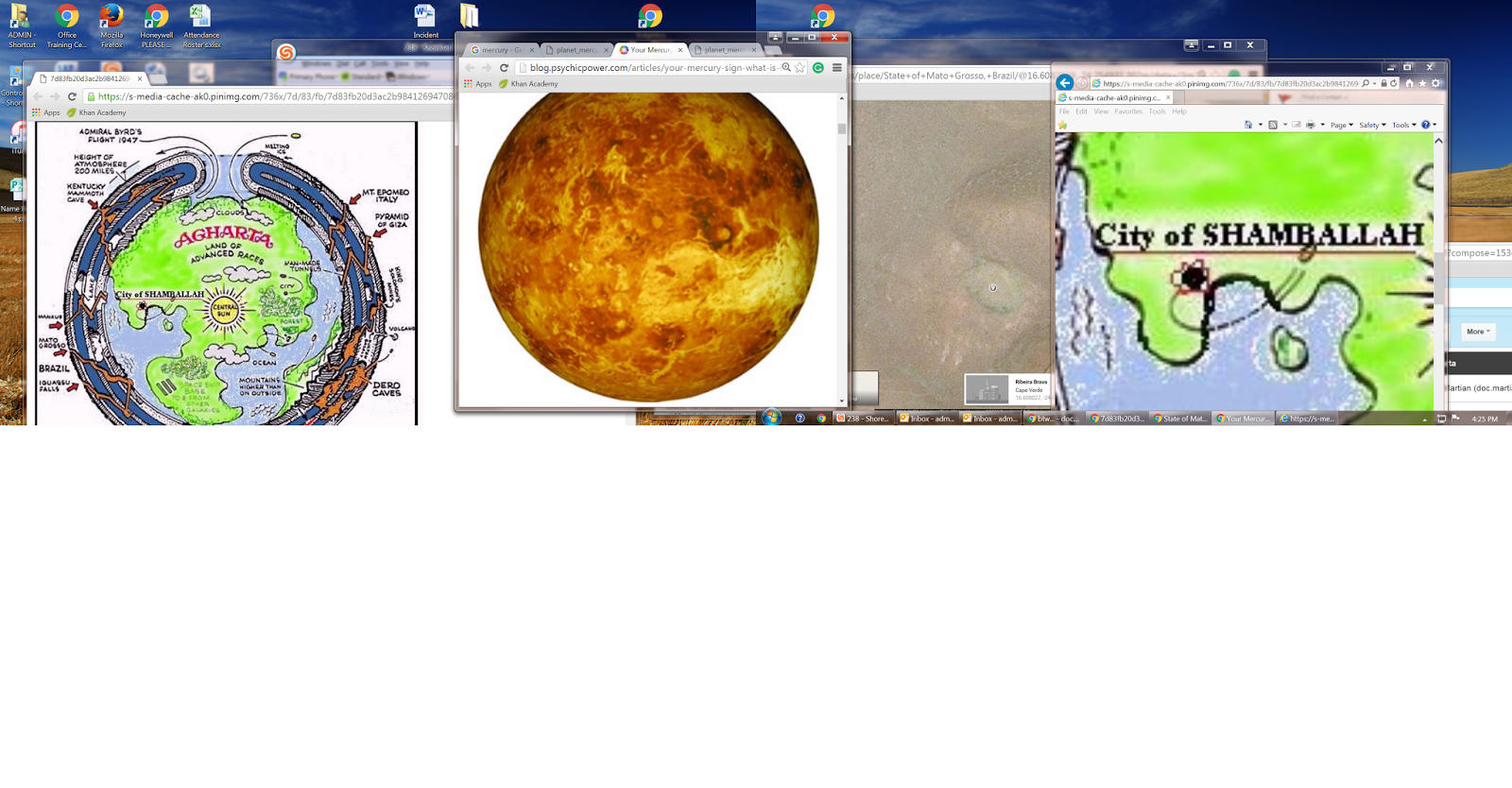
Task: Open Khan Academy bookmark in Mercury window
Action: [528, 84]
